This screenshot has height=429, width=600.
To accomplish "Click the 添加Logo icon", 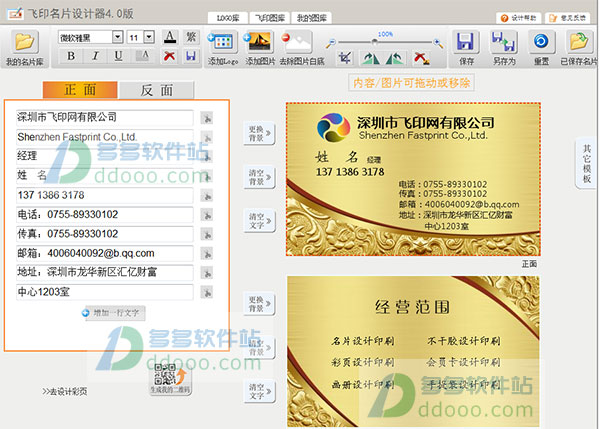I will 222,42.
